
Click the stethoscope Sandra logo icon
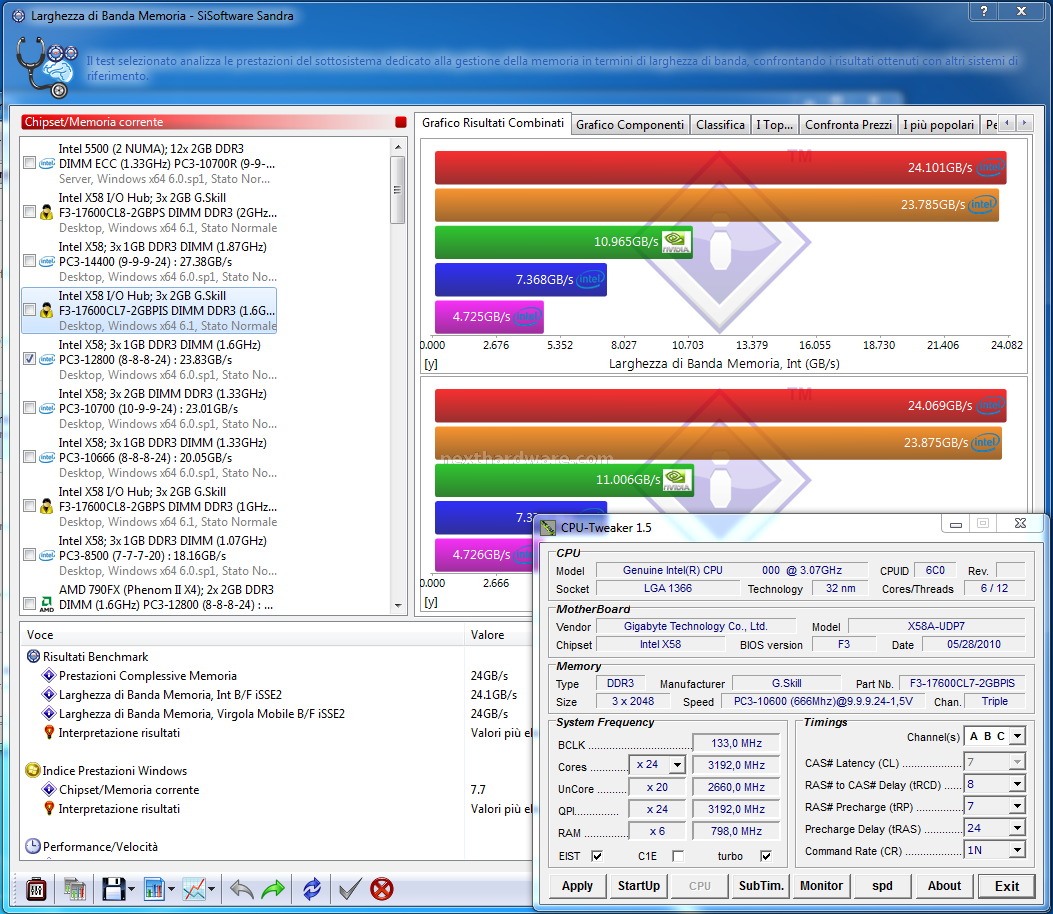tap(46, 67)
